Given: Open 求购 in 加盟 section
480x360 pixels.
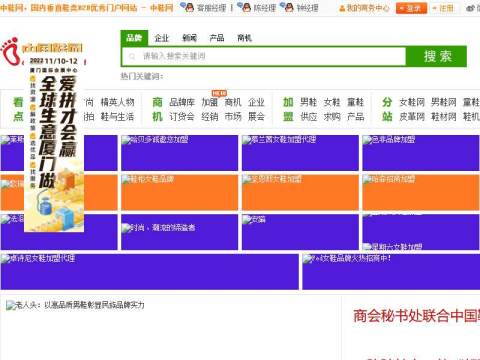Looking at the screenshot, I should pyautogui.click(x=332, y=116).
